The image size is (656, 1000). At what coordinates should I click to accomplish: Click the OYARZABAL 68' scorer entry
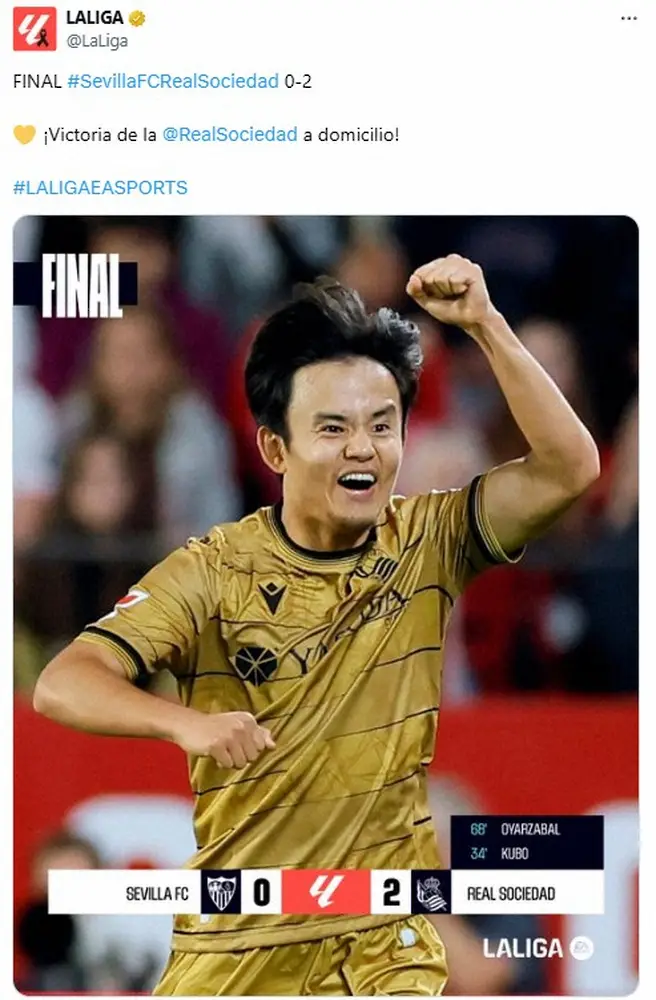tap(515, 829)
